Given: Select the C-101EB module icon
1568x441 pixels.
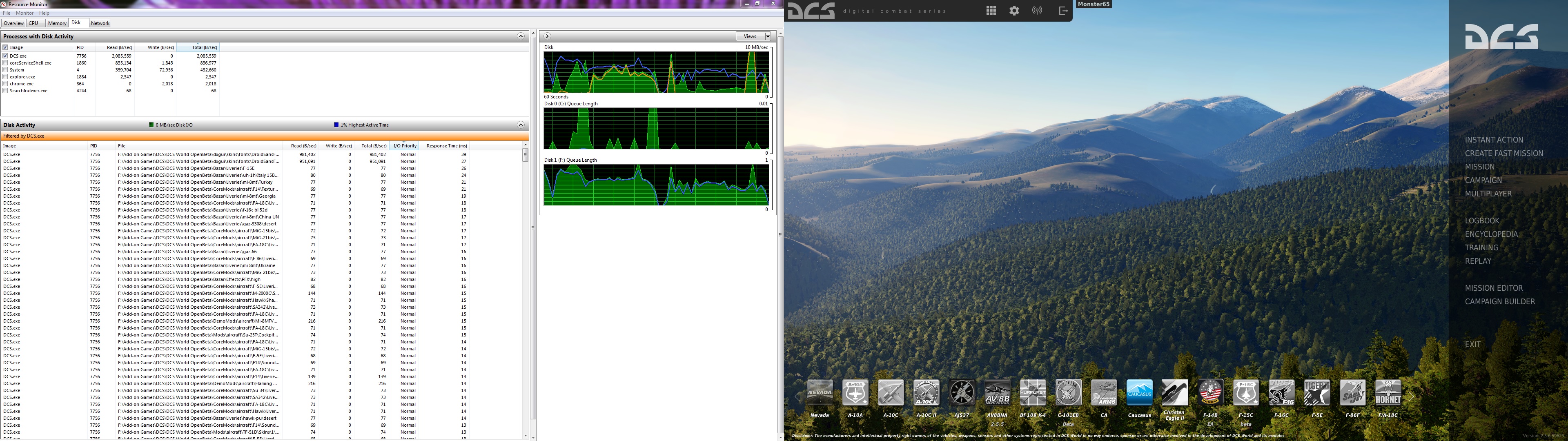Looking at the screenshot, I should pyautogui.click(x=1068, y=393).
